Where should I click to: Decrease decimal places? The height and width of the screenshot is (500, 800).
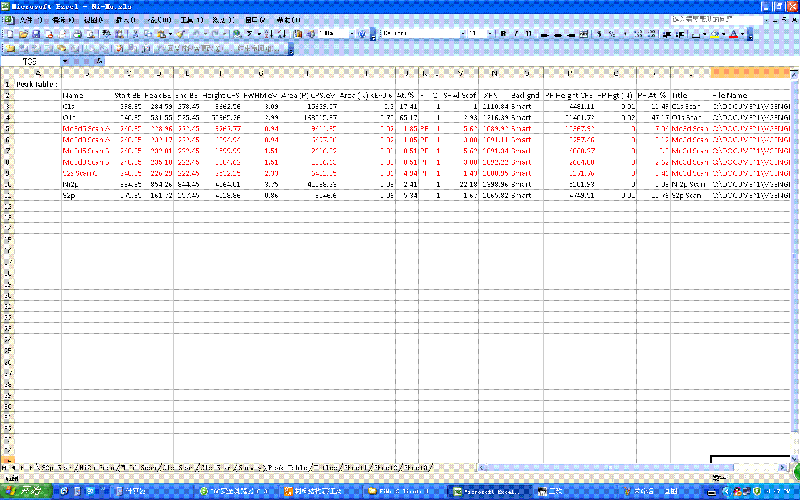(x=652, y=34)
